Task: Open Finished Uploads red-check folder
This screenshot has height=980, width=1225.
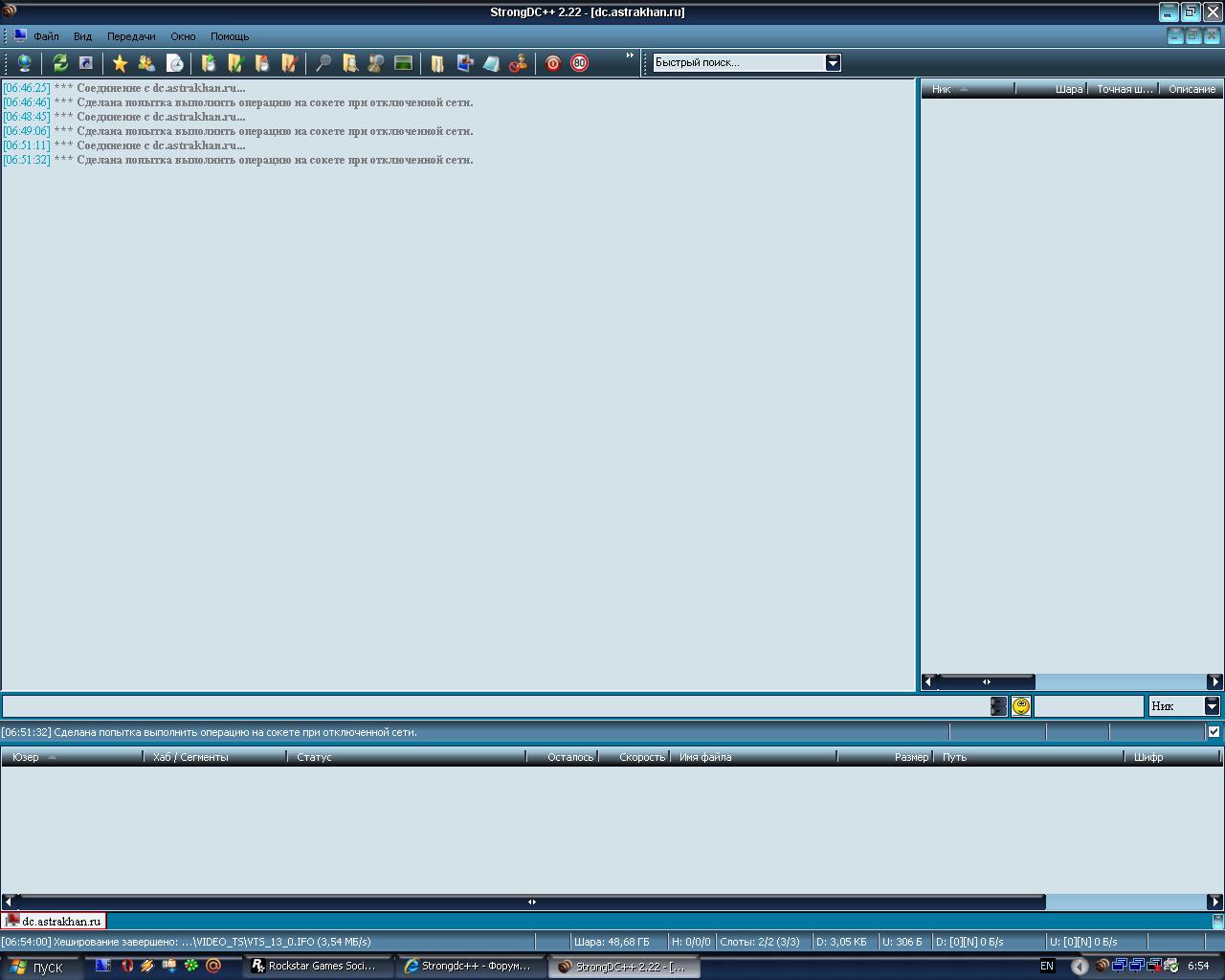Action: click(289, 63)
